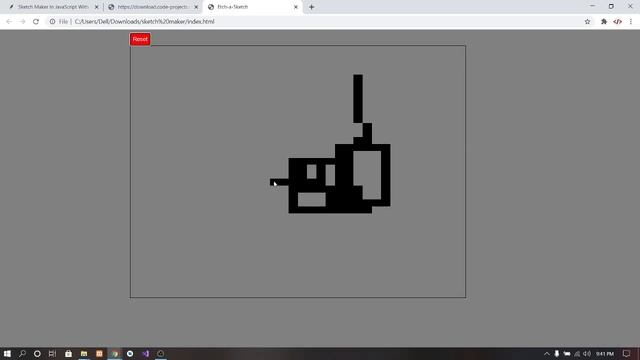Open Task View on the taskbar
640x360 pixels.
[52, 353]
